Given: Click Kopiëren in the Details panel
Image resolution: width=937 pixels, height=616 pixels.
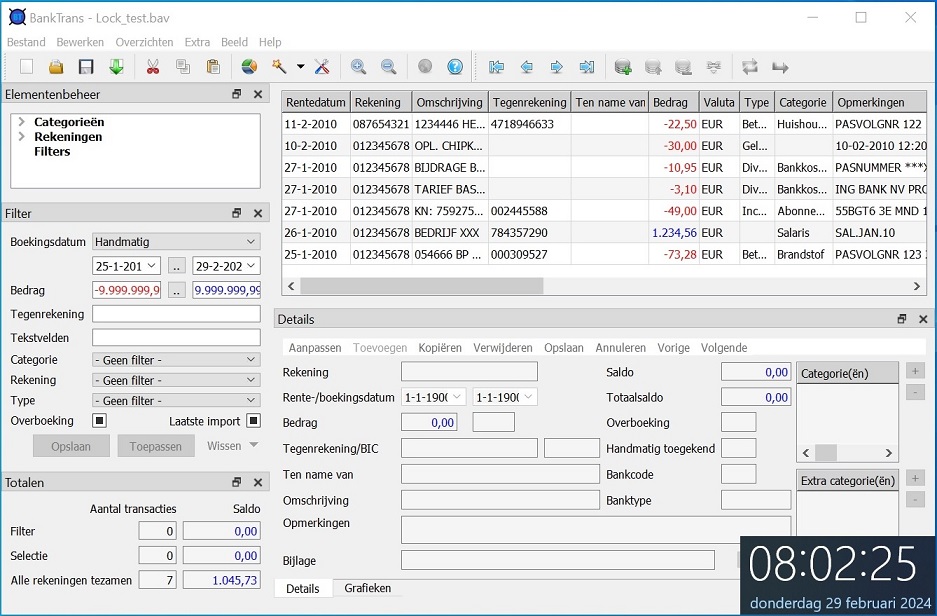Looking at the screenshot, I should [x=440, y=348].
